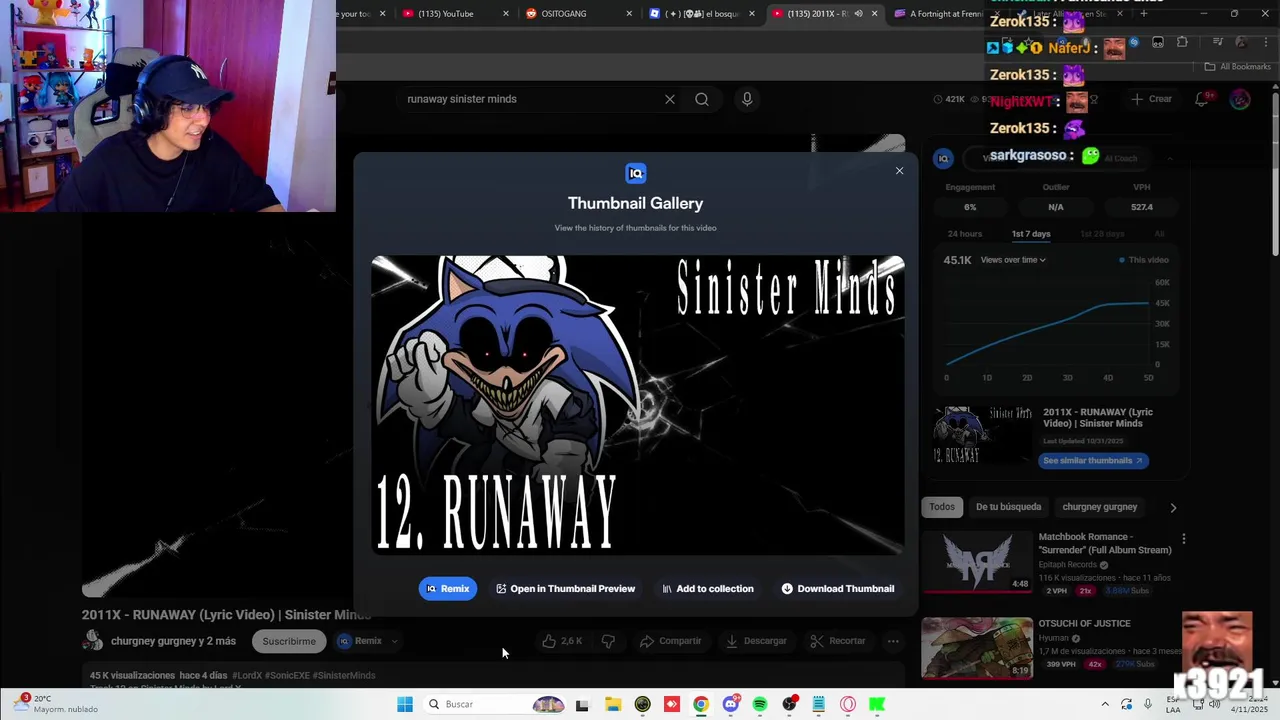Expand the Remix dropdown arrow below video
This screenshot has height=720, width=1280.
tap(394, 641)
